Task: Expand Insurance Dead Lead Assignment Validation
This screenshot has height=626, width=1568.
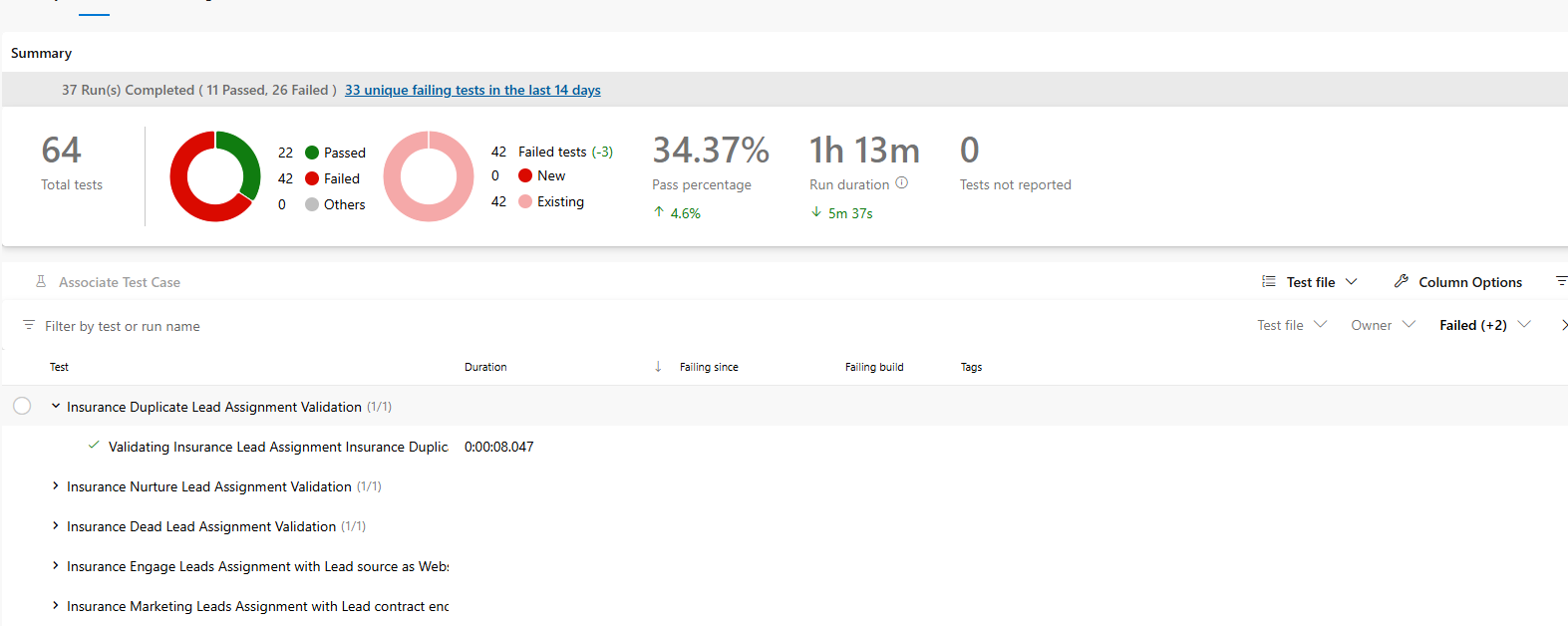Action: pyautogui.click(x=56, y=525)
